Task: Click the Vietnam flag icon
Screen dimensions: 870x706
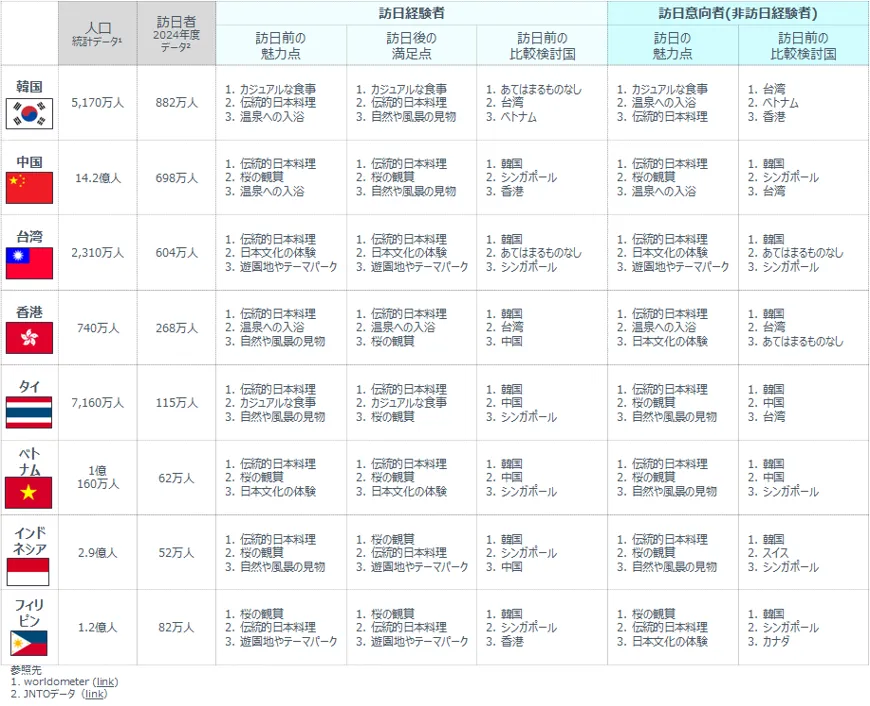Action: pos(29,493)
